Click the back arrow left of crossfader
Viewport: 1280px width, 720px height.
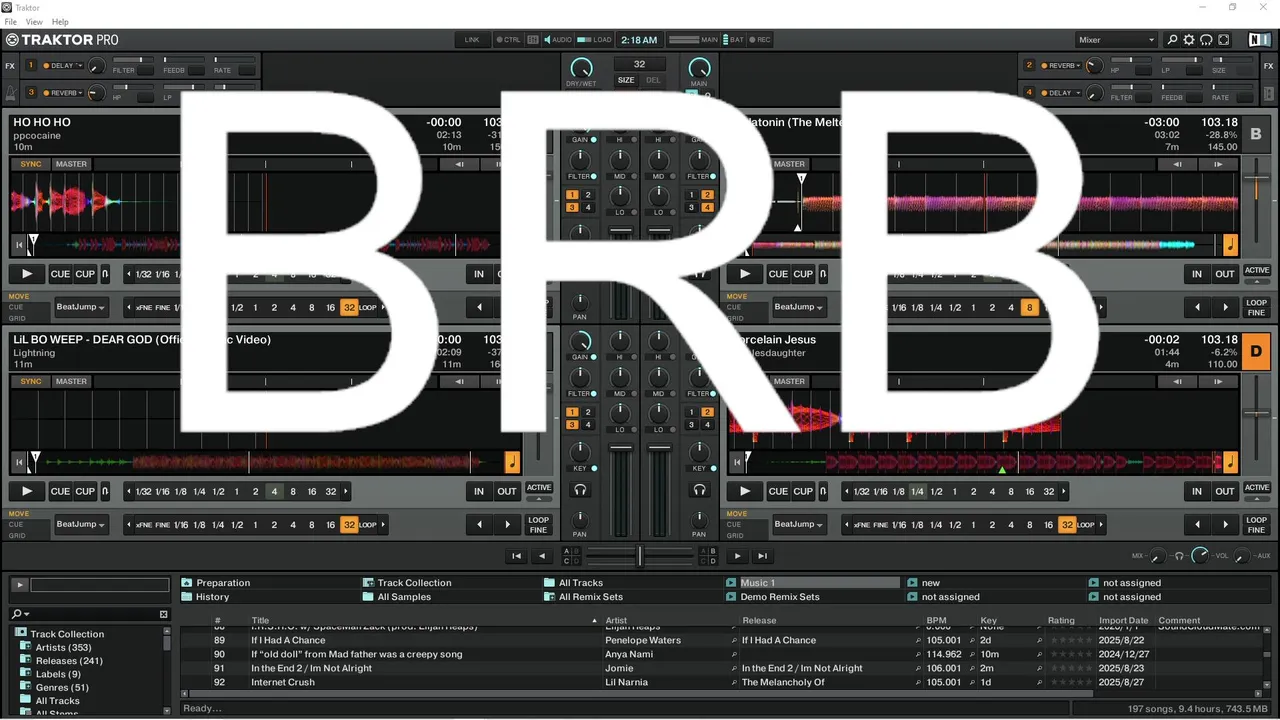[x=541, y=556]
